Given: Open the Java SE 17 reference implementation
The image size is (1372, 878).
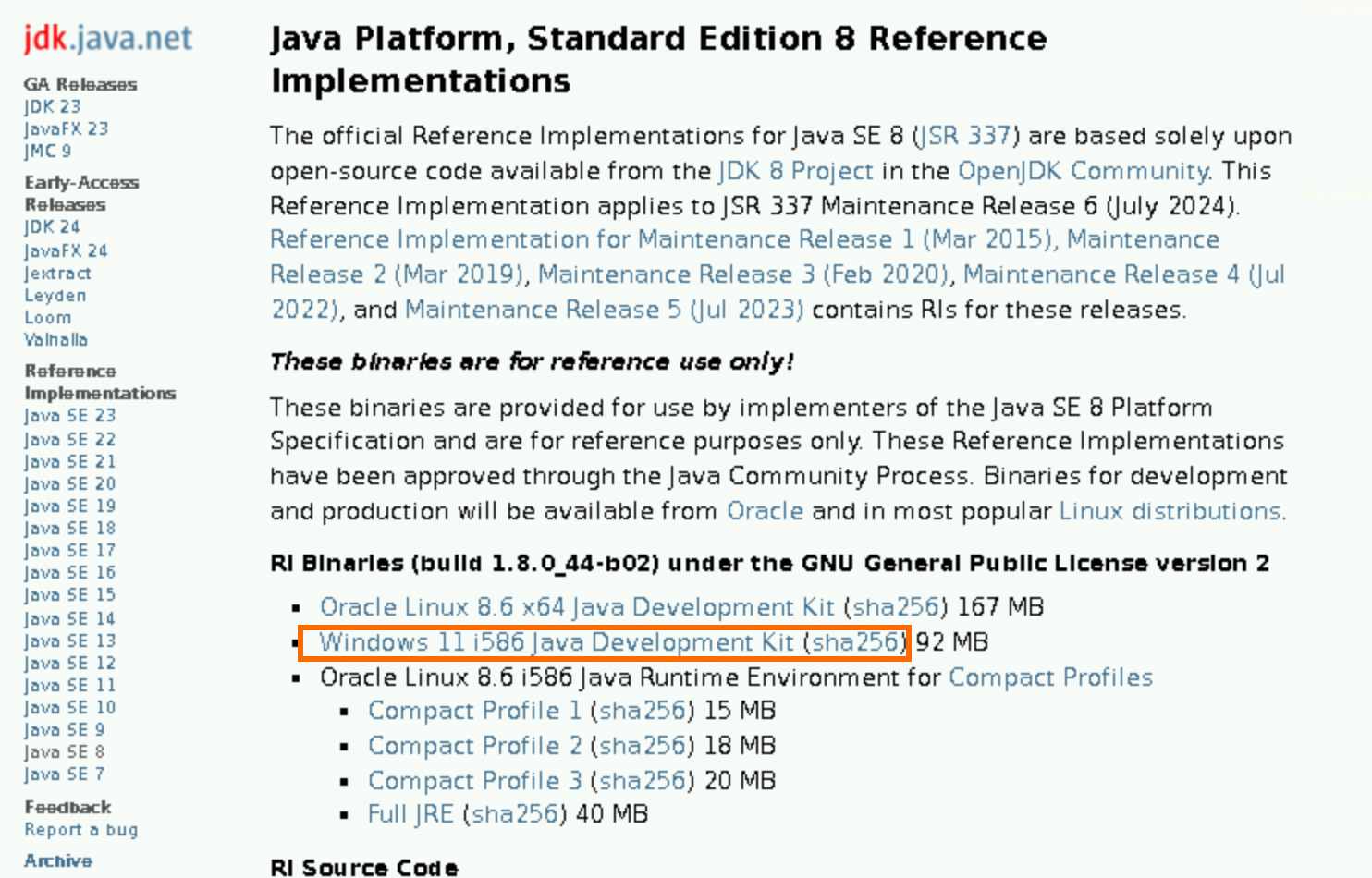Looking at the screenshot, I should click(69, 550).
